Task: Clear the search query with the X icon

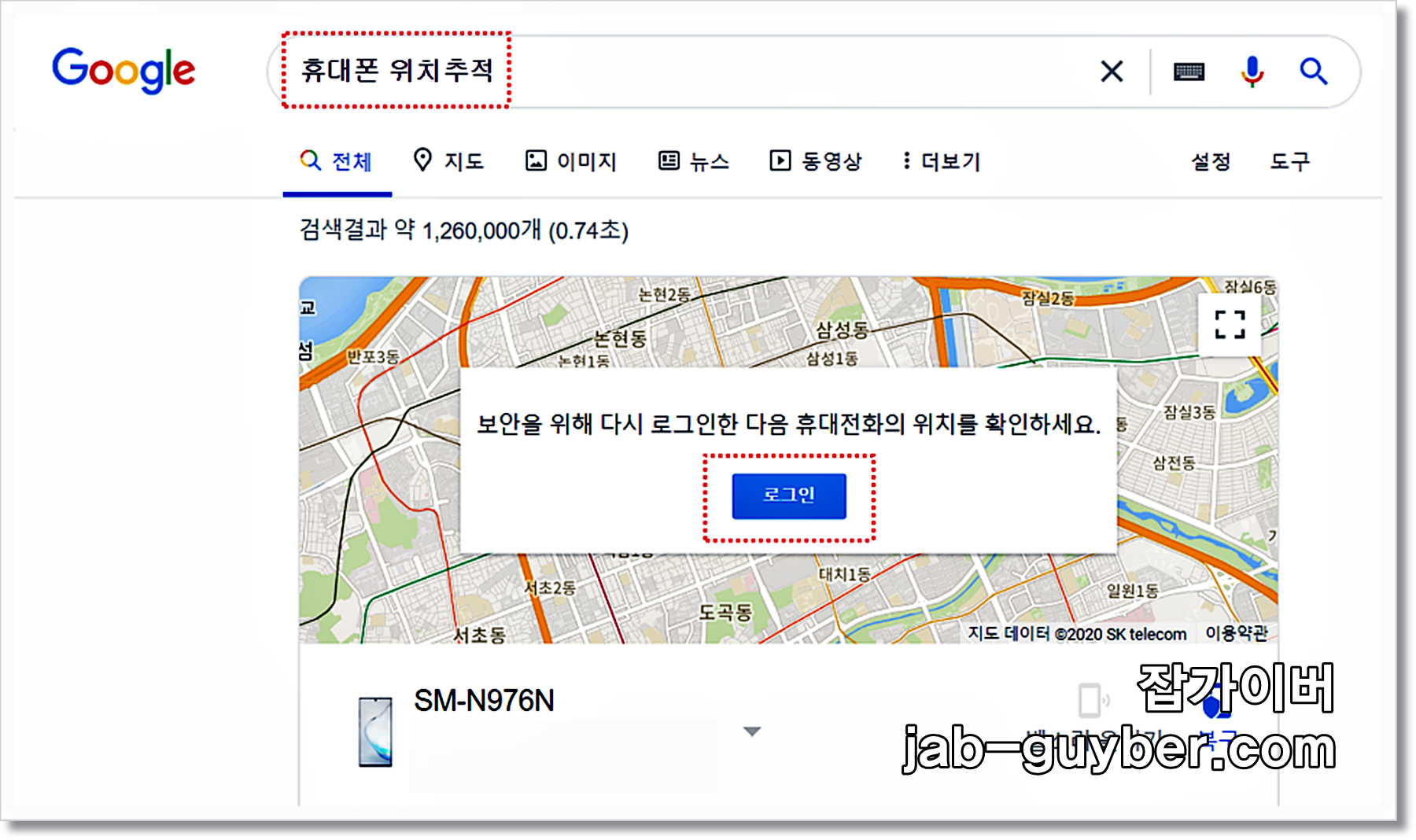Action: click(1112, 72)
